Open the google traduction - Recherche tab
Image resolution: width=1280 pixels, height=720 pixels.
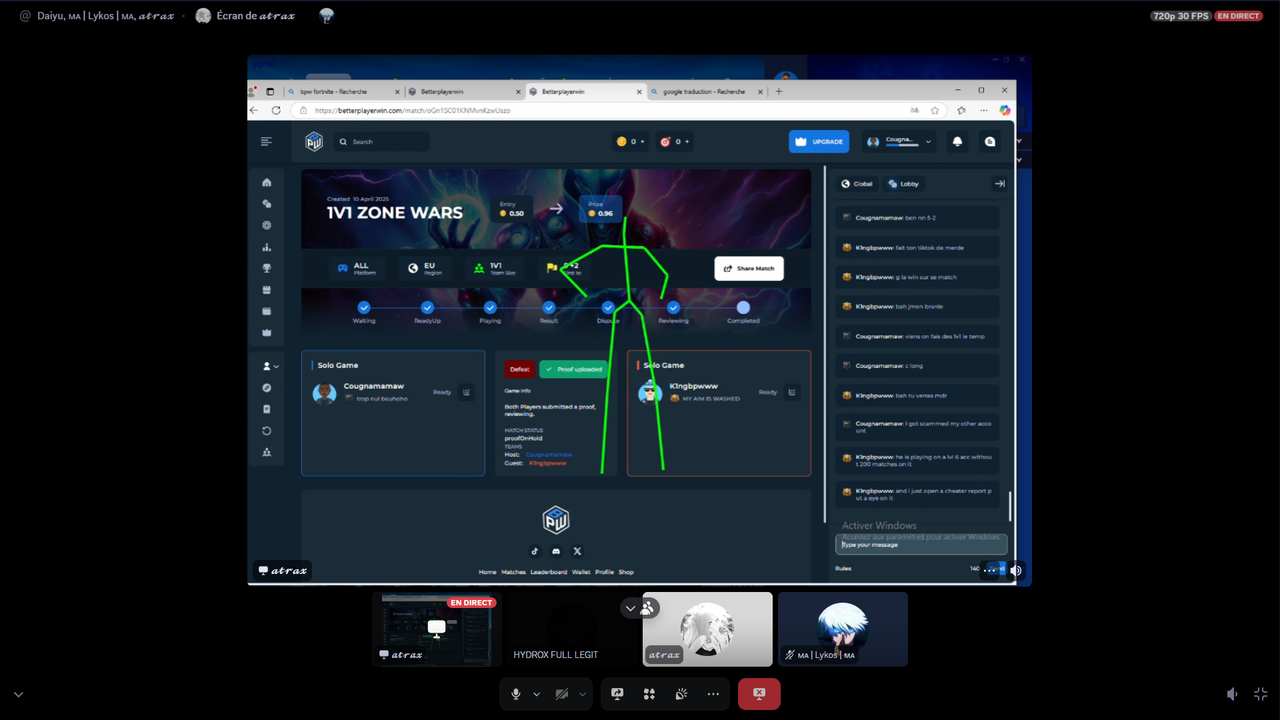pos(708,91)
